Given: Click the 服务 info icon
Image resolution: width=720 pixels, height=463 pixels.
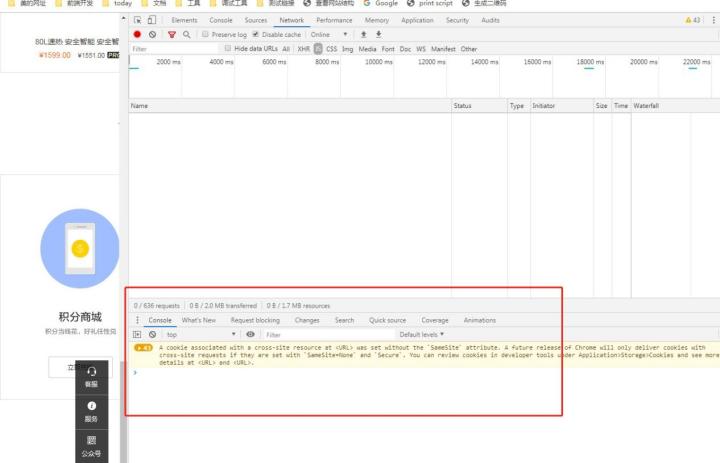Looking at the screenshot, I should 91,406.
